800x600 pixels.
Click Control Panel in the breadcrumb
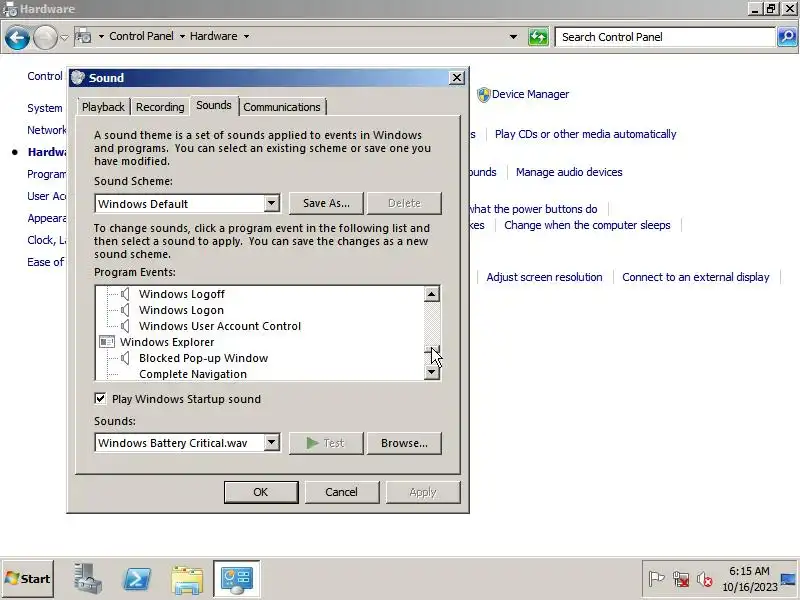141,36
